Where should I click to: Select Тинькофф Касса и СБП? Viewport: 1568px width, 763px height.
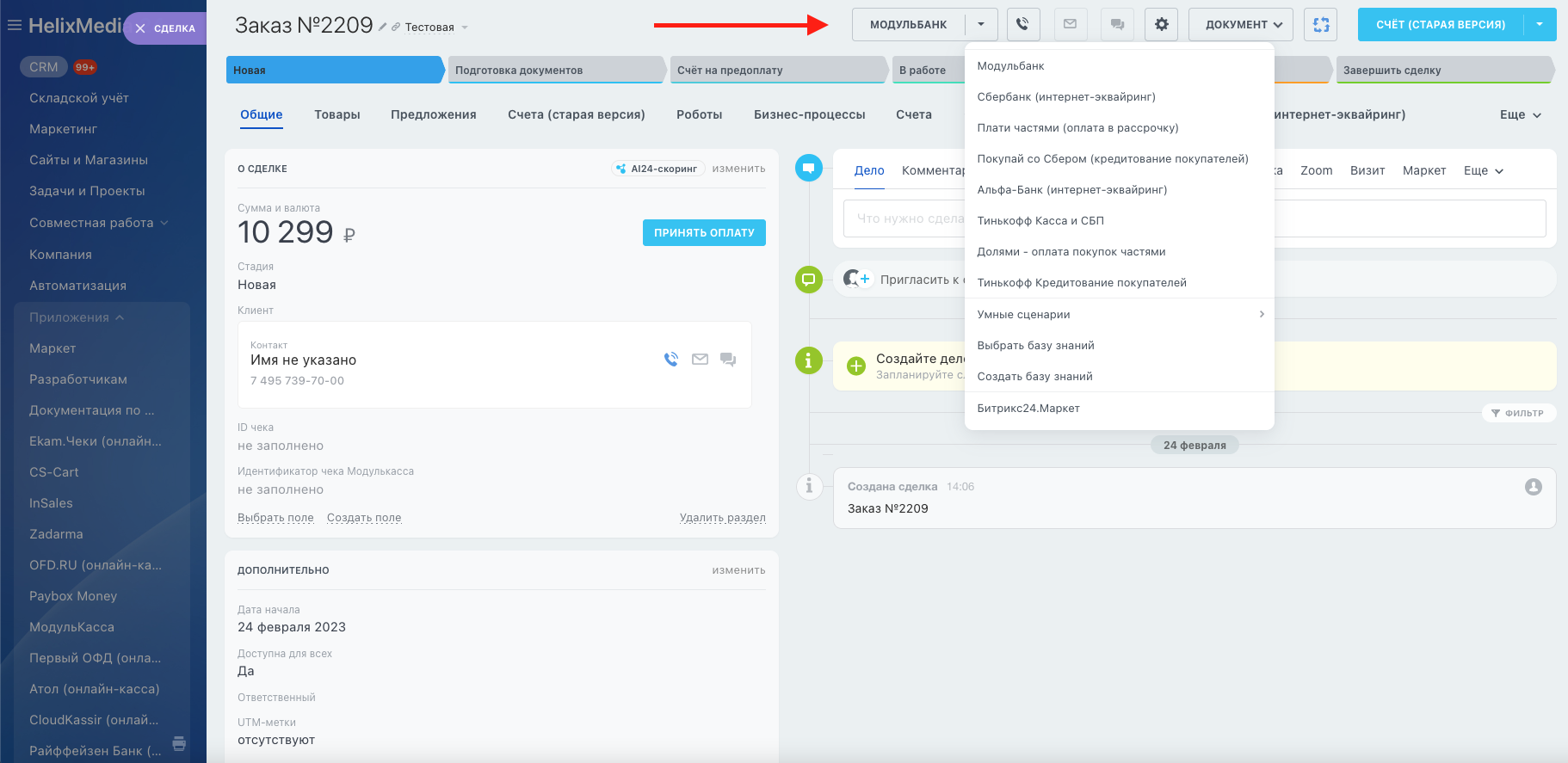pyautogui.click(x=1120, y=220)
